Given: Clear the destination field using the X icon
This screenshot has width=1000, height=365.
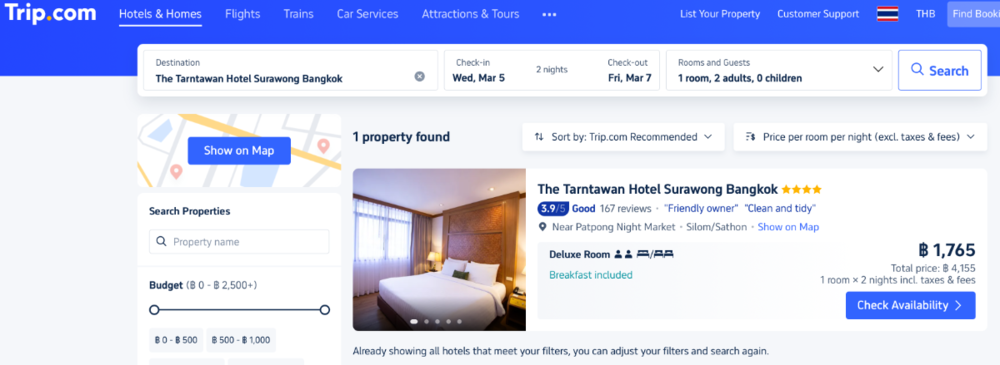Looking at the screenshot, I should pos(419,77).
